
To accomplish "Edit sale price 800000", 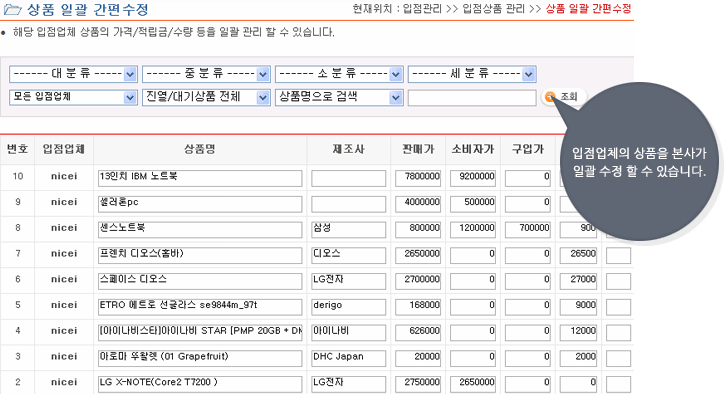I will click(418, 230).
